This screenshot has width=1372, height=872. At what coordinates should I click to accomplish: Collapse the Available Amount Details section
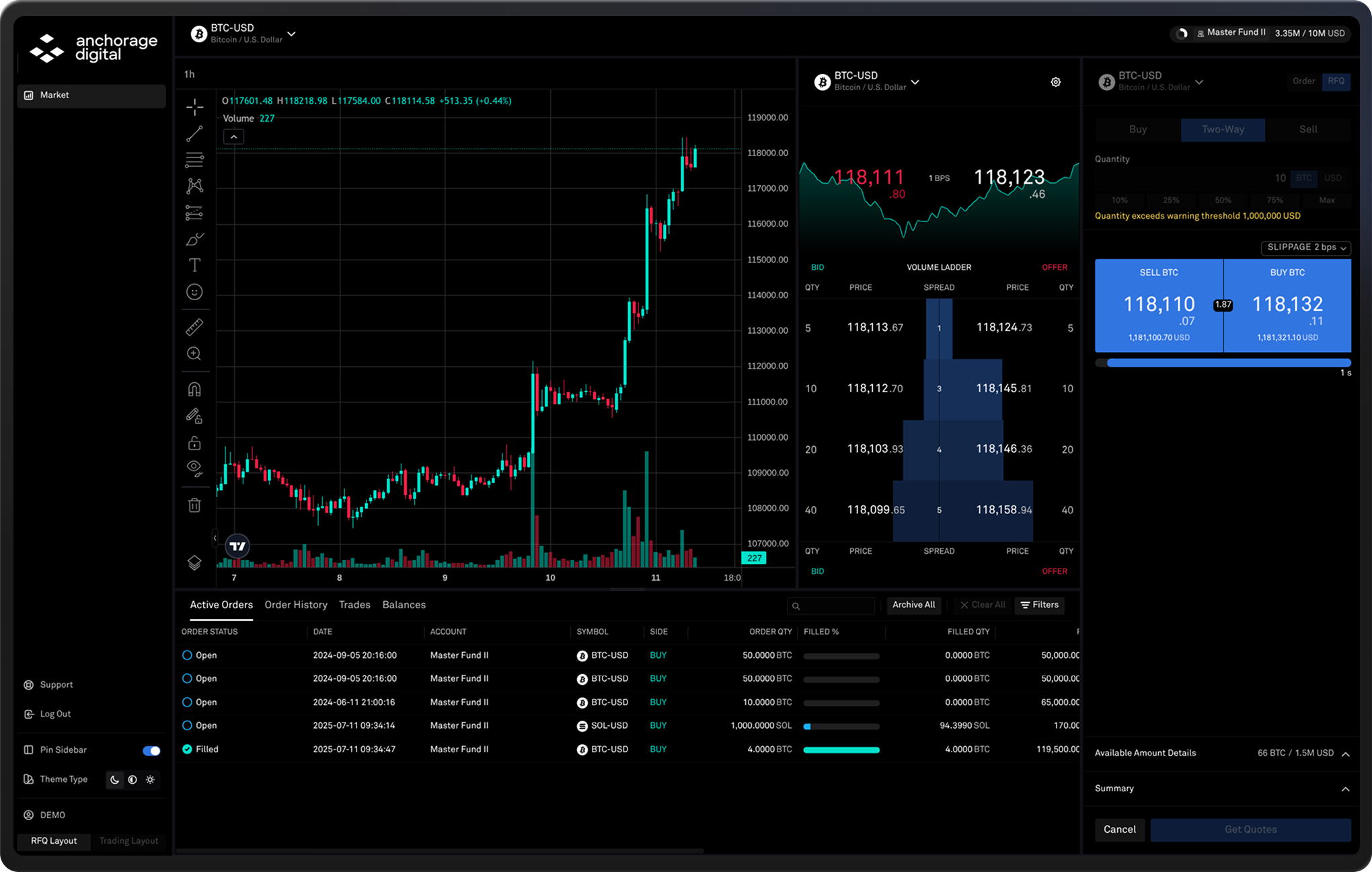(1346, 753)
